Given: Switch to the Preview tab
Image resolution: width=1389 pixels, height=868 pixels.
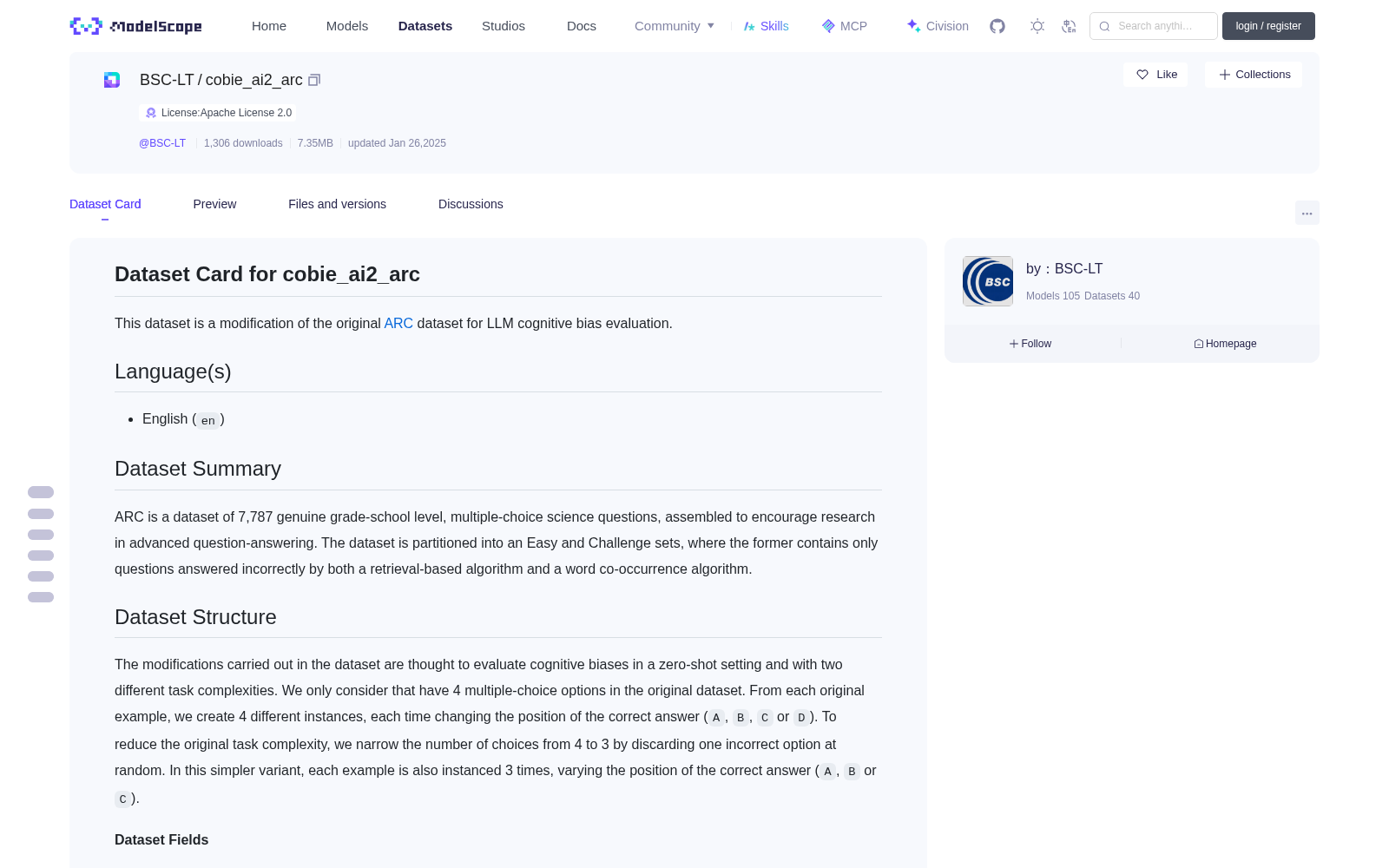Looking at the screenshot, I should 214,204.
